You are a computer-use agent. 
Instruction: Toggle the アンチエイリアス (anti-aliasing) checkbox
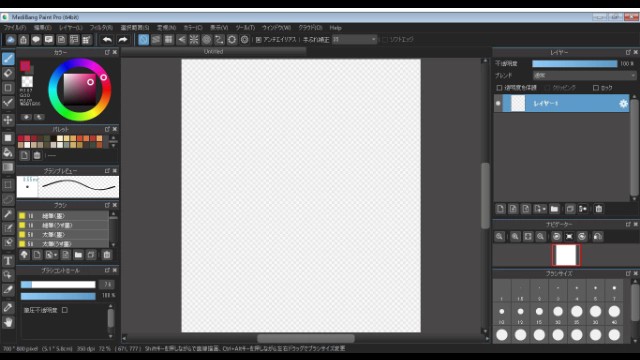click(258, 40)
